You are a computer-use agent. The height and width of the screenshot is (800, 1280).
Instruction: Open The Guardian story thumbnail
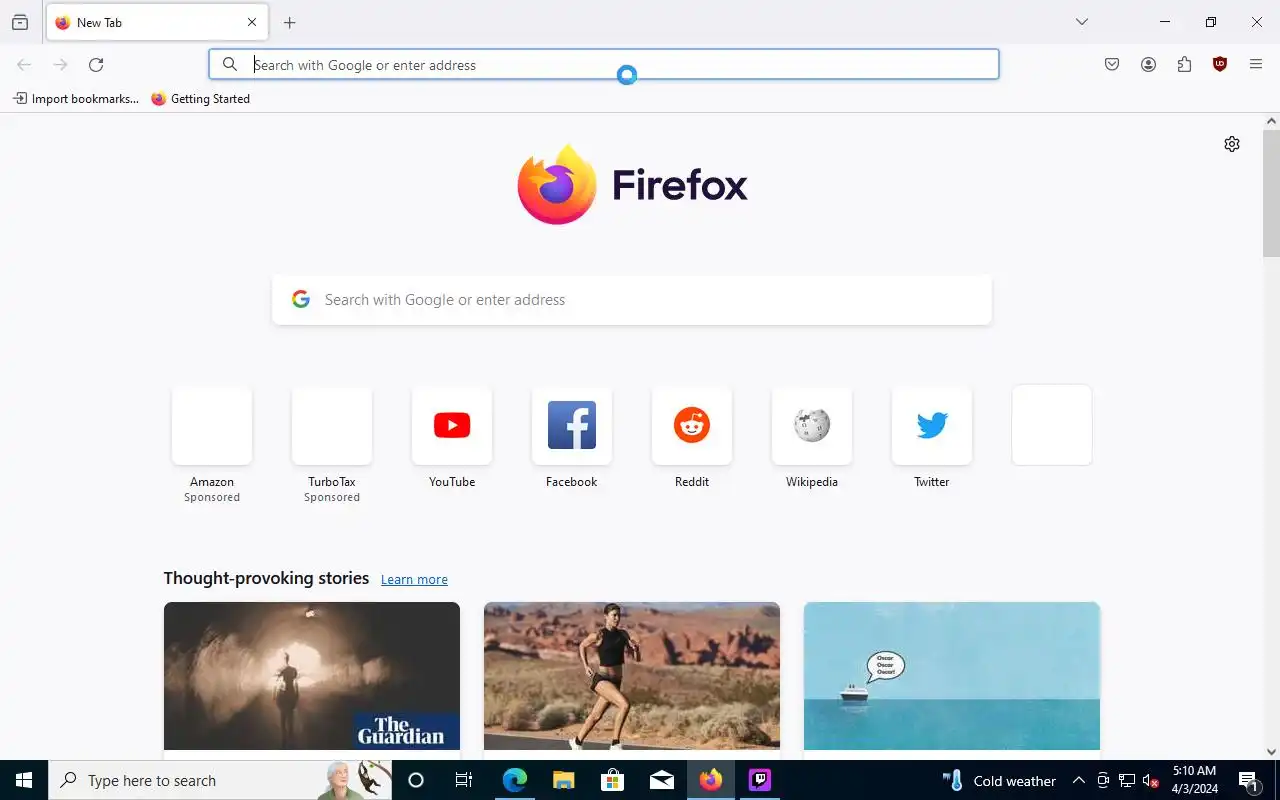point(312,676)
